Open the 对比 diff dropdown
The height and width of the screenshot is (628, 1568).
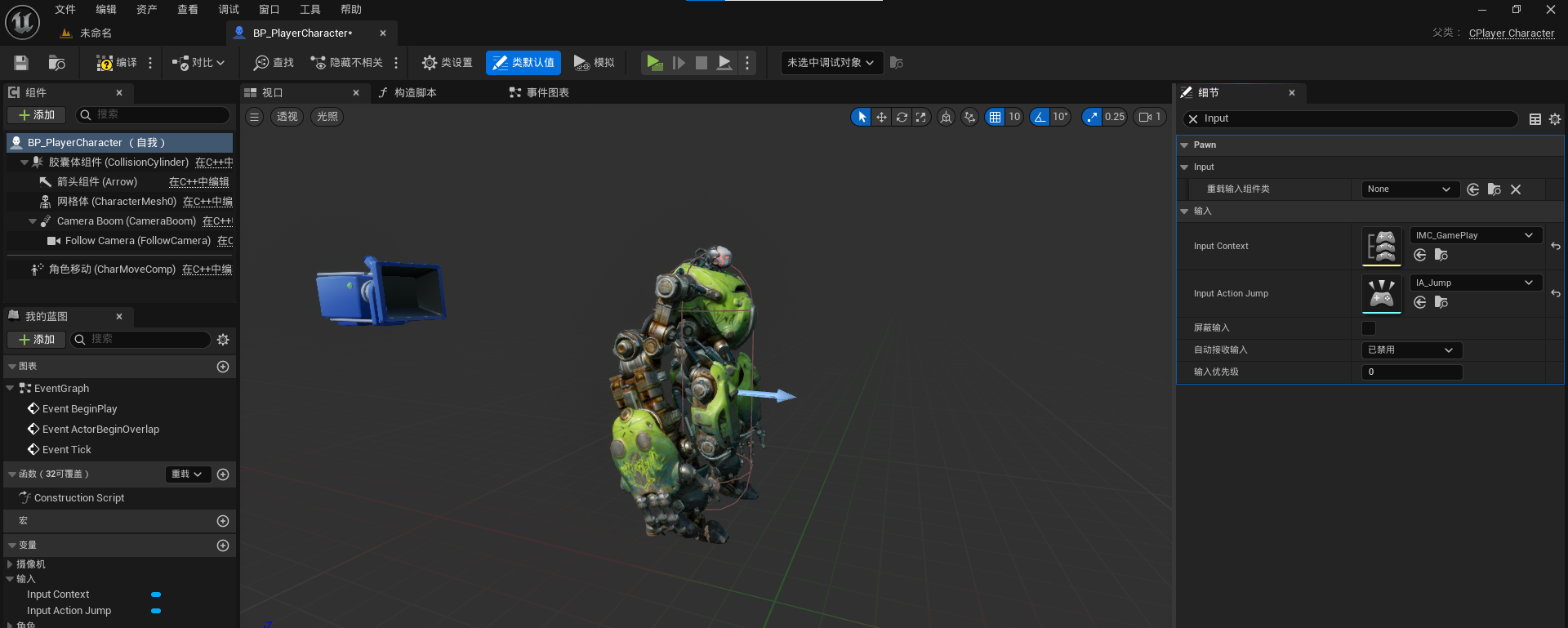point(198,63)
